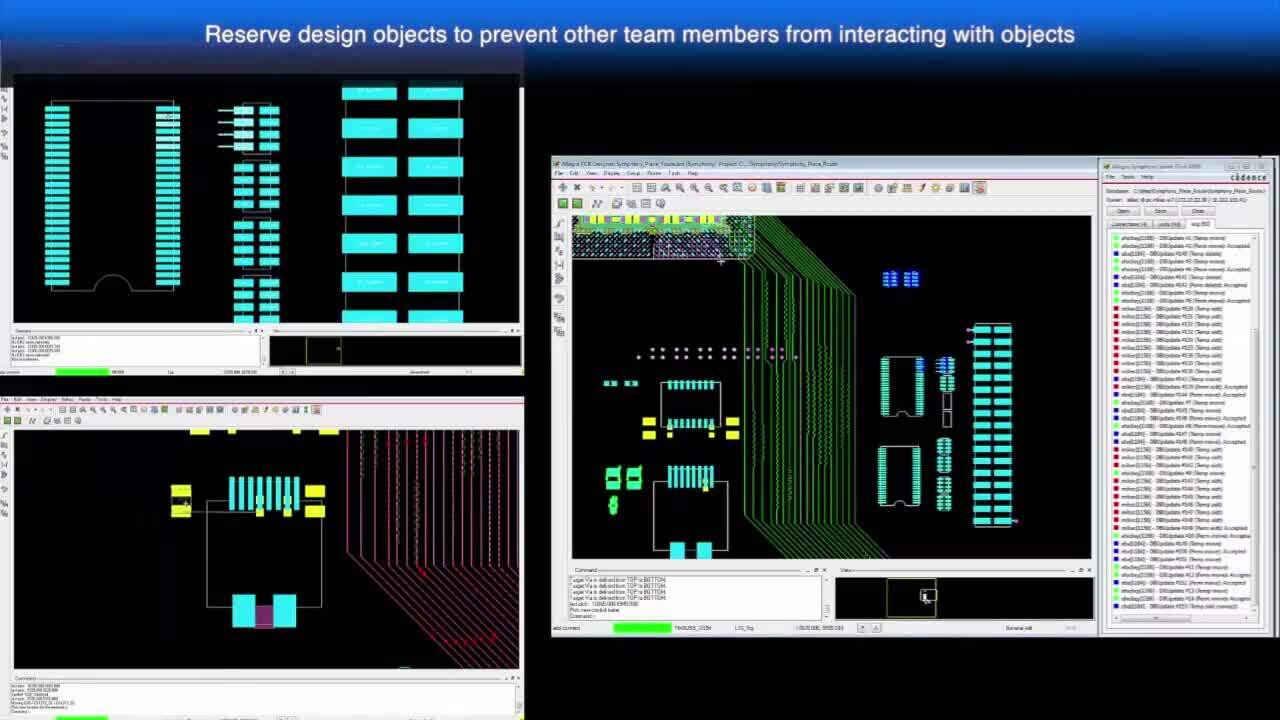The image size is (1280, 720).
Task: Open the Undo dropdown arrow
Action: pyautogui.click(x=602, y=189)
